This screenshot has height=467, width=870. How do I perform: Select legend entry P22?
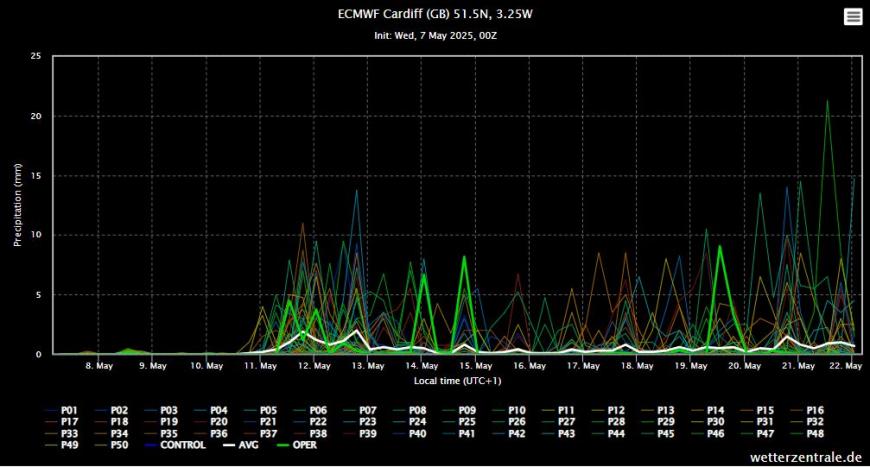click(311, 422)
